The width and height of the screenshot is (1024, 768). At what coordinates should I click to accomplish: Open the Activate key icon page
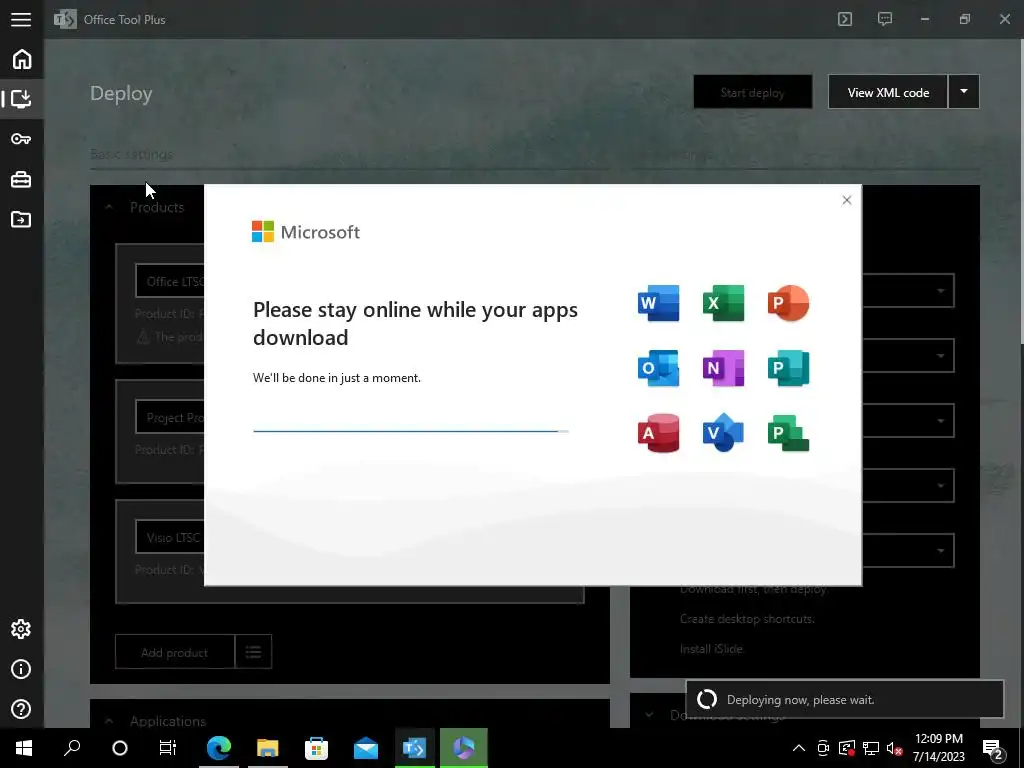tap(22, 139)
